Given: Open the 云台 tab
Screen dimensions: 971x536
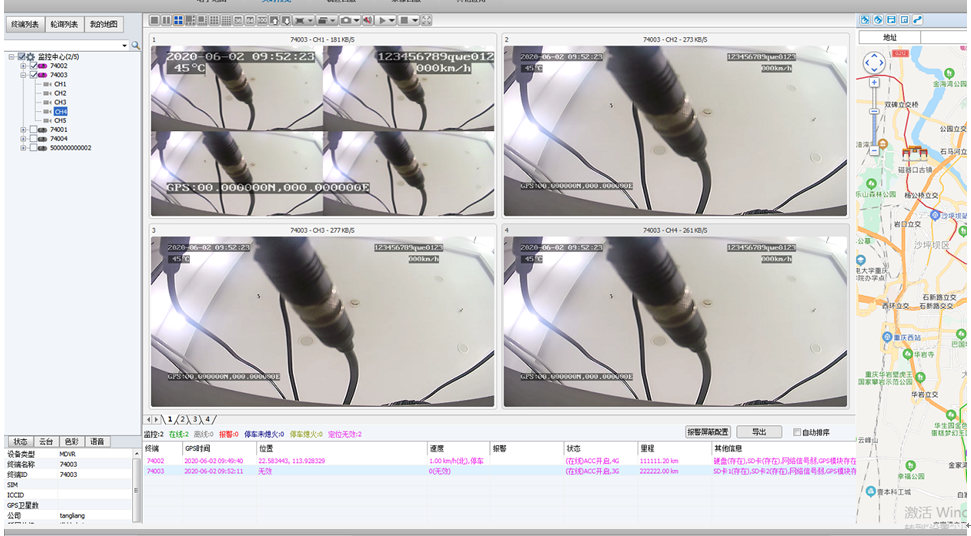Looking at the screenshot, I should click(46, 441).
